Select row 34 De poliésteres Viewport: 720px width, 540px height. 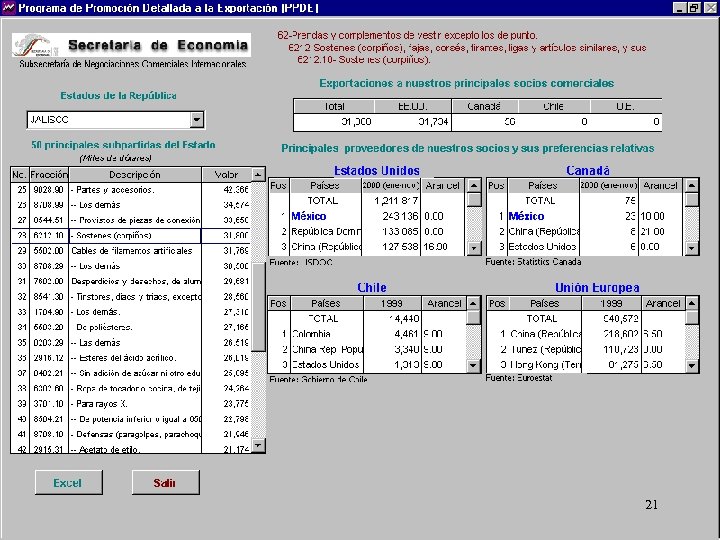[x=131, y=327]
